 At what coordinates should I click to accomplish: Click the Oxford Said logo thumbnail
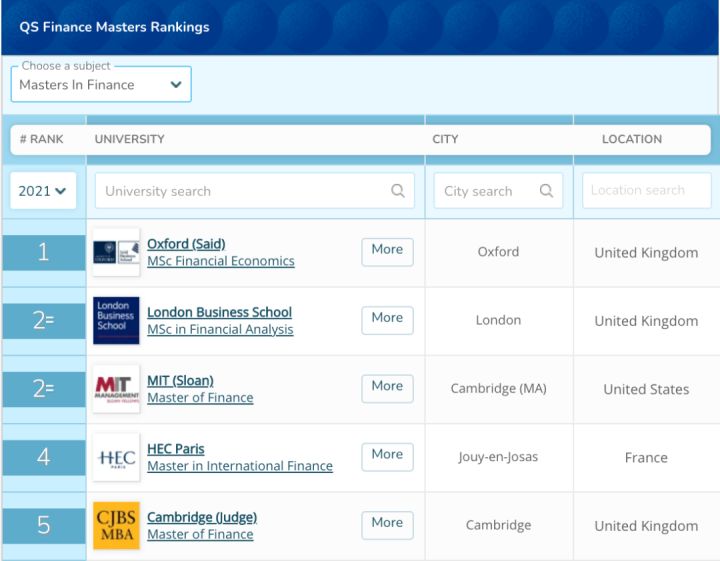click(116, 252)
